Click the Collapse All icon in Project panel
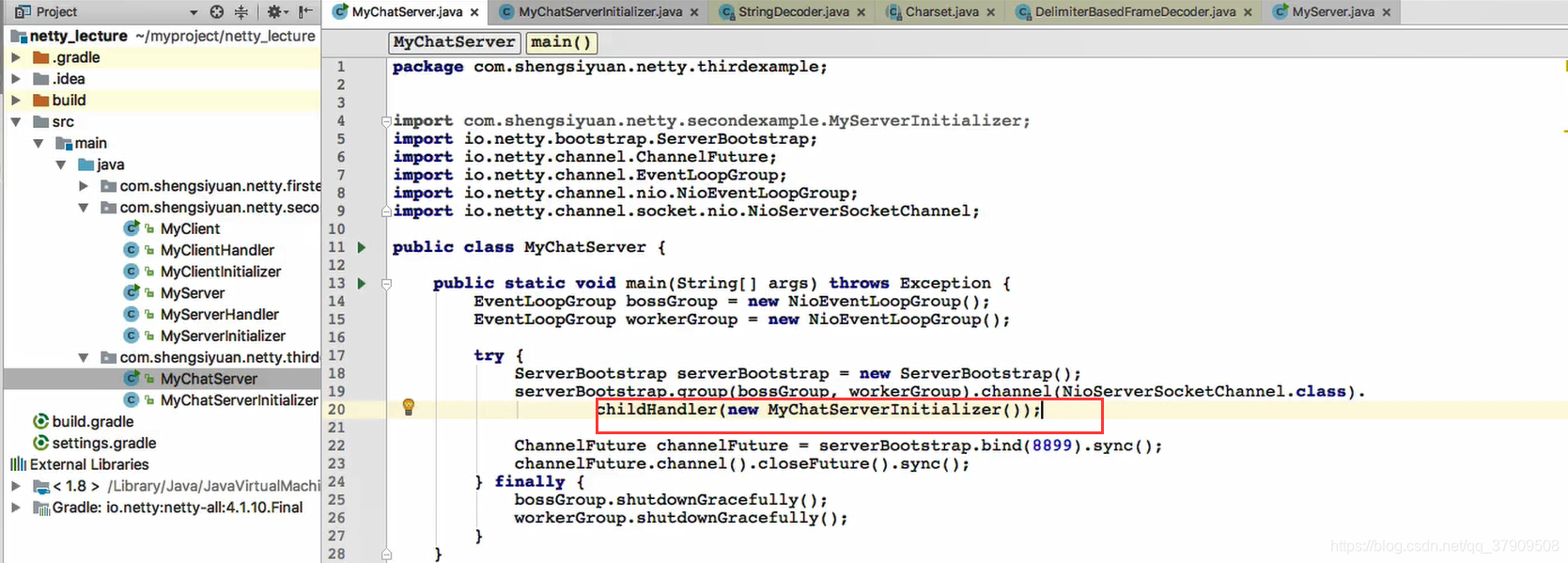Screen dimensions: 1568x563 [241, 12]
